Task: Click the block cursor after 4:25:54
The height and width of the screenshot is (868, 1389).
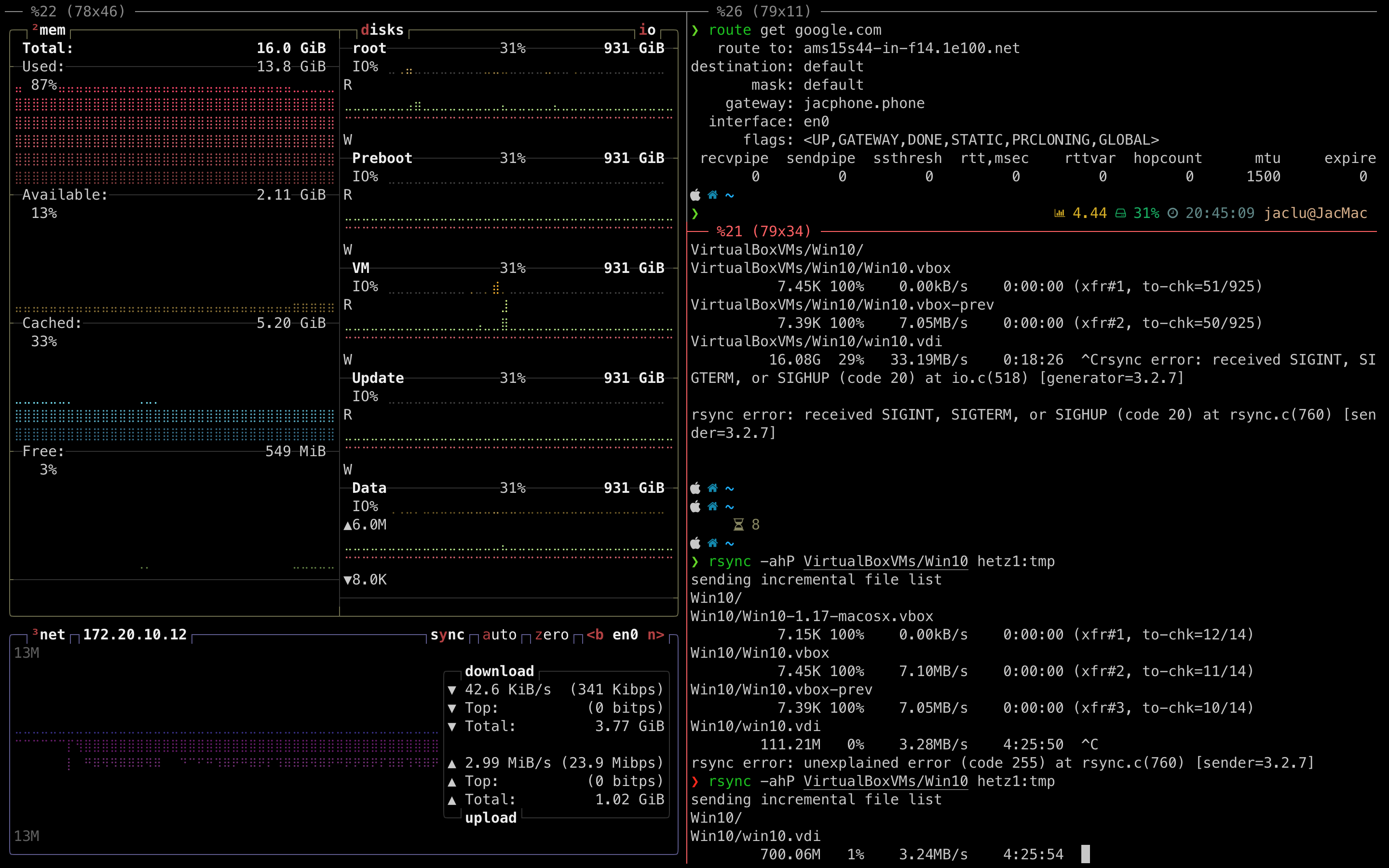Action: tap(1084, 854)
